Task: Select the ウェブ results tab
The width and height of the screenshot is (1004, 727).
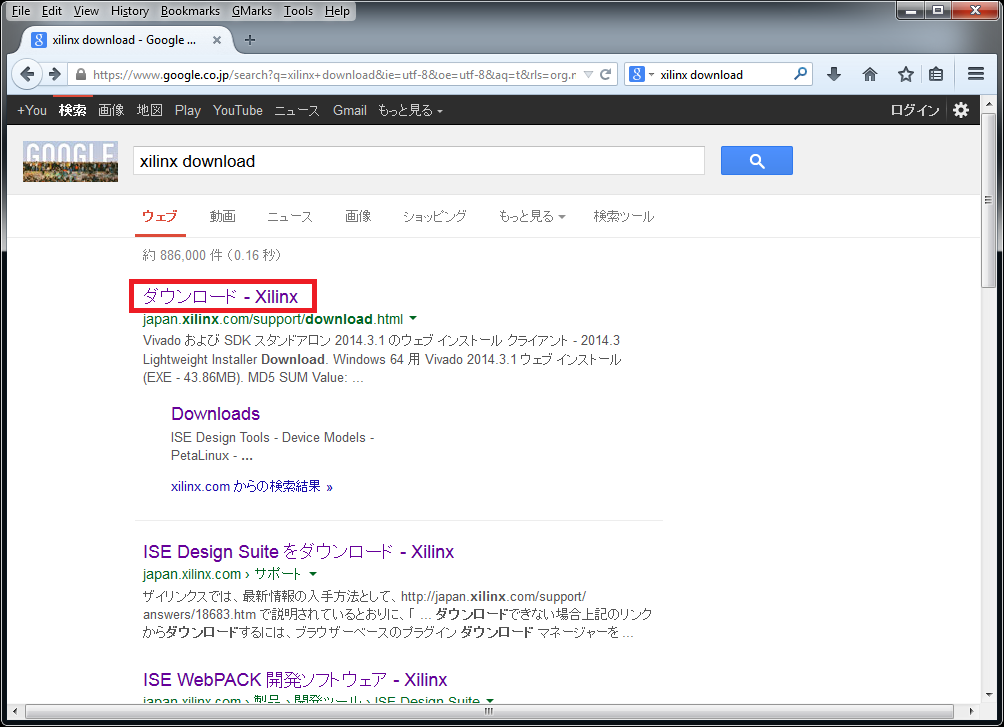Action: 159,216
